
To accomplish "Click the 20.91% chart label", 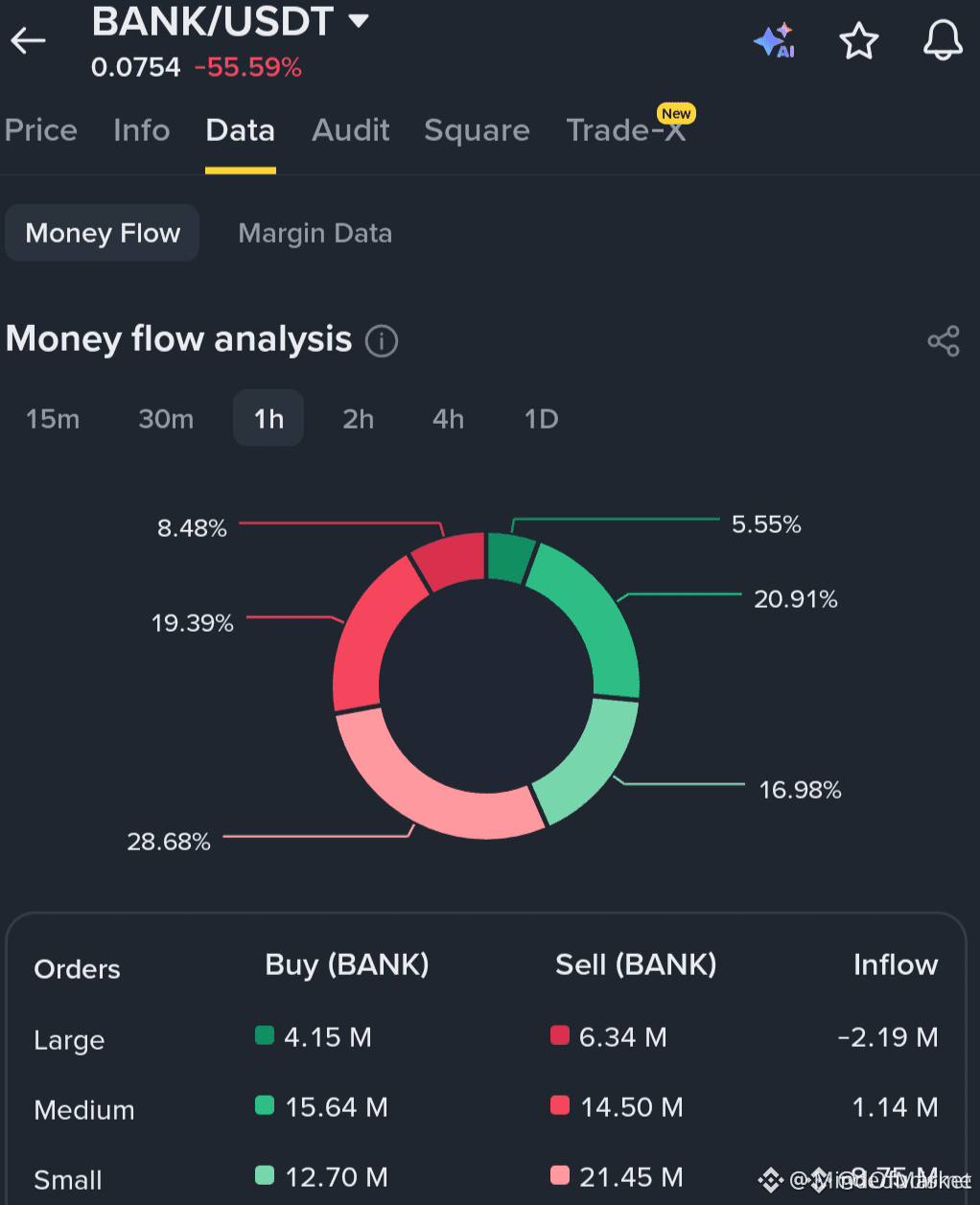I will (796, 599).
